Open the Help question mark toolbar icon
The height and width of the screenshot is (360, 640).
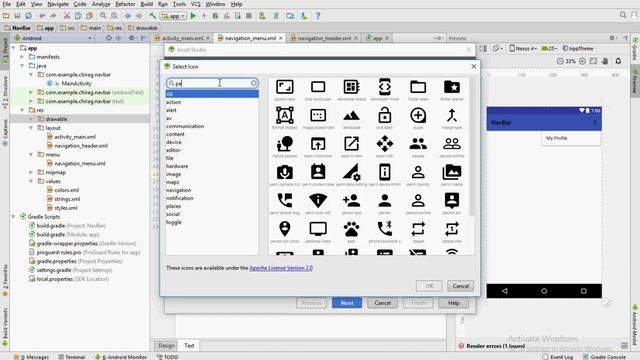tap(318, 16)
